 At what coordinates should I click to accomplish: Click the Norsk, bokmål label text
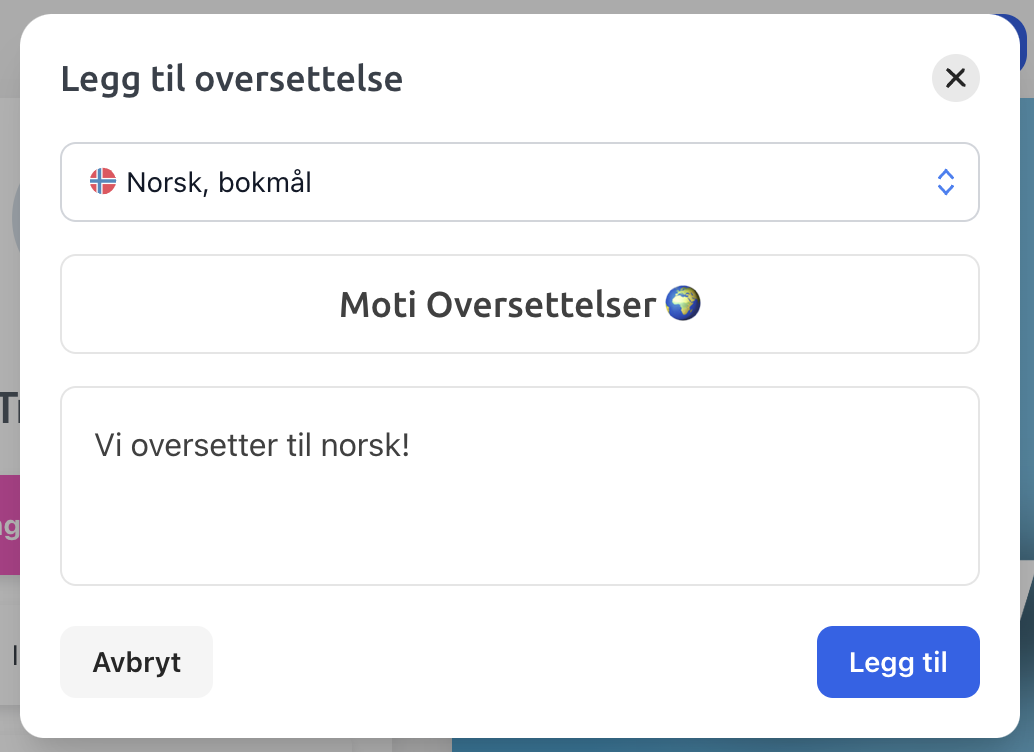click(219, 183)
